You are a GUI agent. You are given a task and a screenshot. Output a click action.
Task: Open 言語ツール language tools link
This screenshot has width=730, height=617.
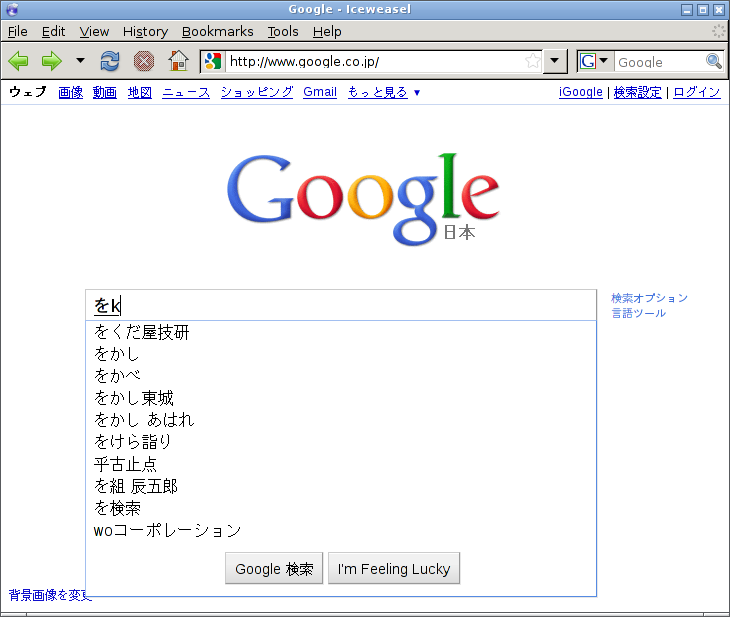[x=638, y=313]
